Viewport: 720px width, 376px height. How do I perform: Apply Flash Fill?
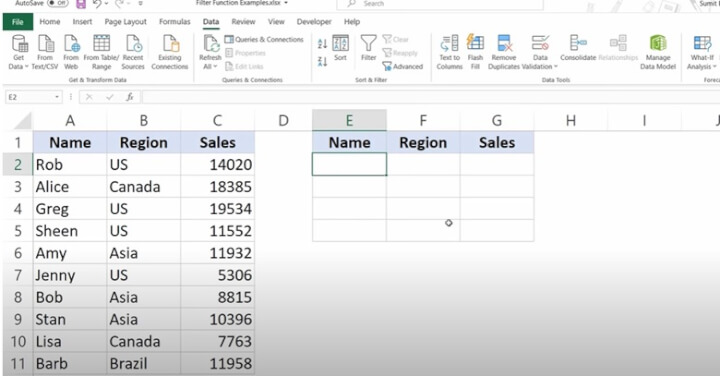pyautogui.click(x=475, y=52)
